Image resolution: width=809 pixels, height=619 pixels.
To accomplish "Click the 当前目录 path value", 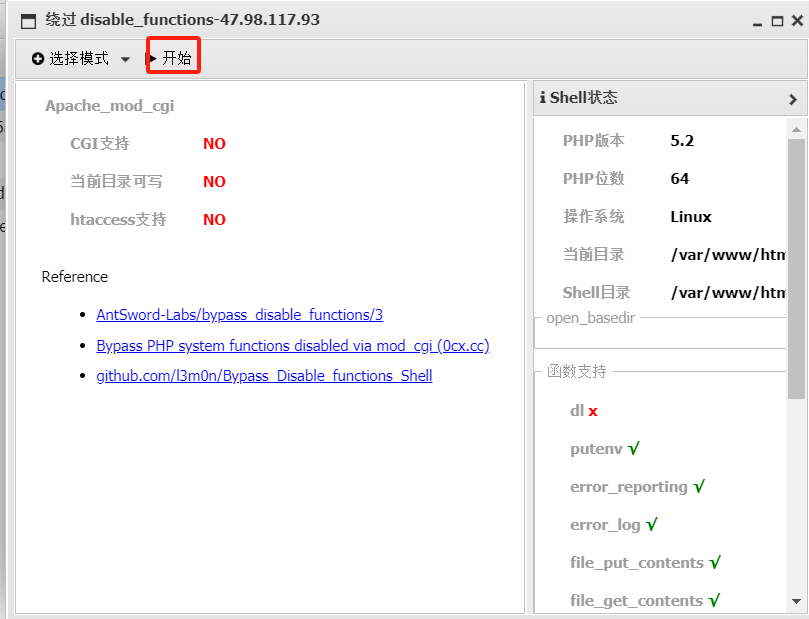I will pos(728,255).
